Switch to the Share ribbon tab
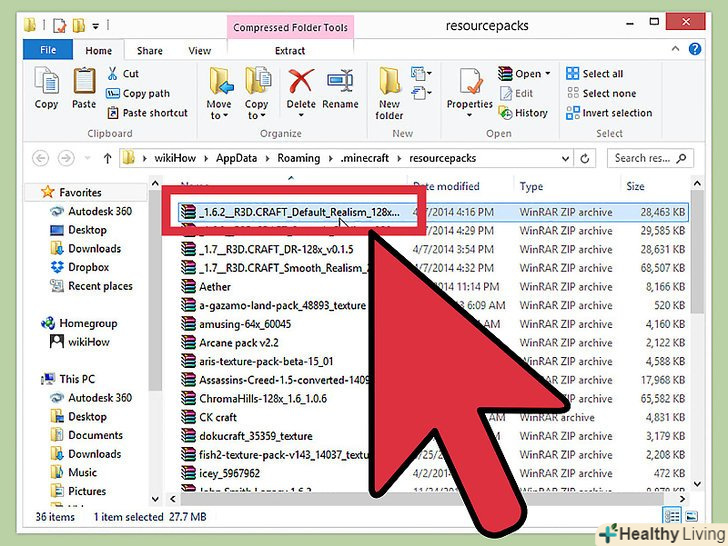Image resolution: width=728 pixels, height=546 pixels. [150, 51]
